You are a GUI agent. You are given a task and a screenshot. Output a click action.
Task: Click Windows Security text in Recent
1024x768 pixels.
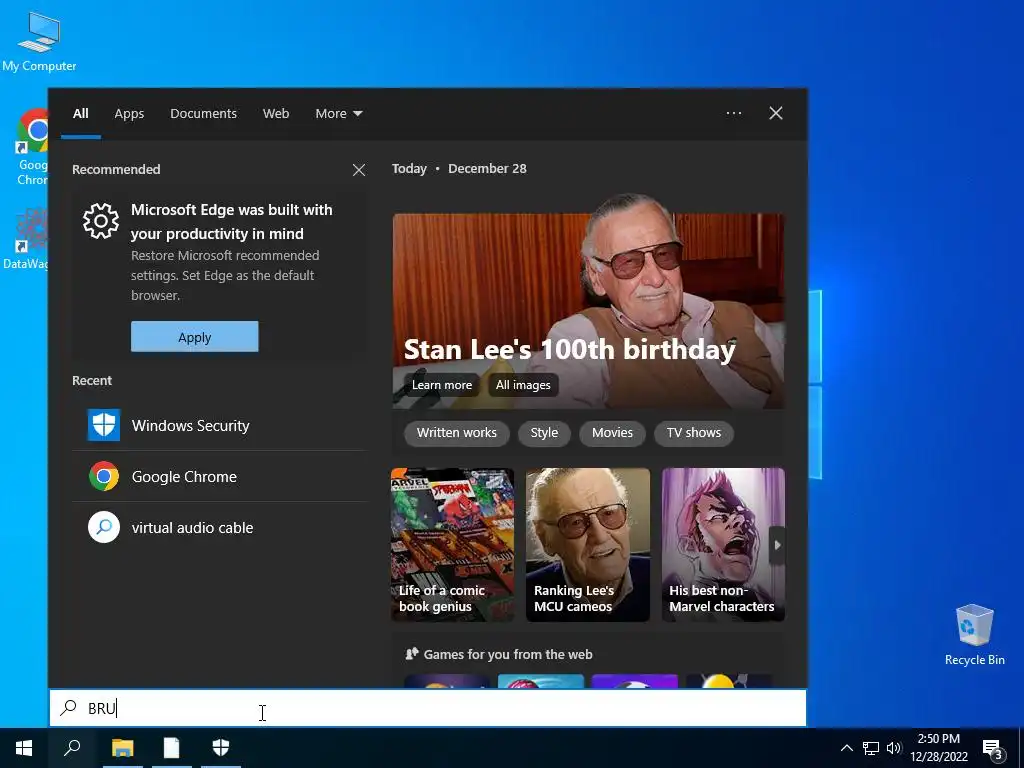pos(191,426)
